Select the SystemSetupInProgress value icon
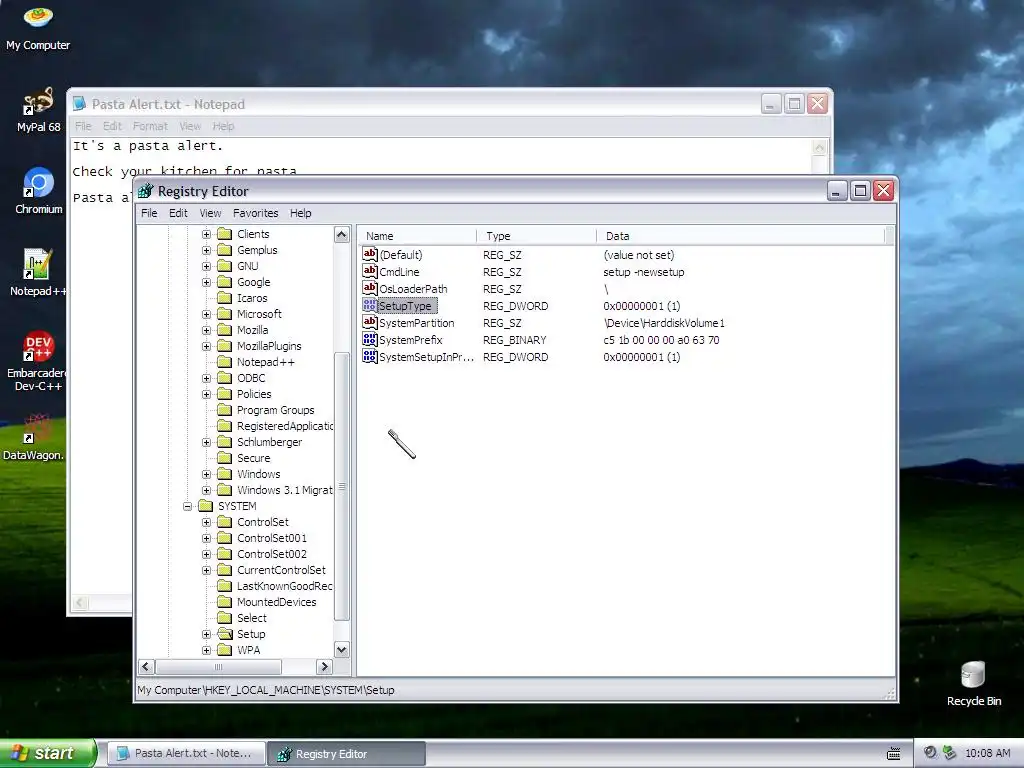The width and height of the screenshot is (1024, 768). [370, 356]
